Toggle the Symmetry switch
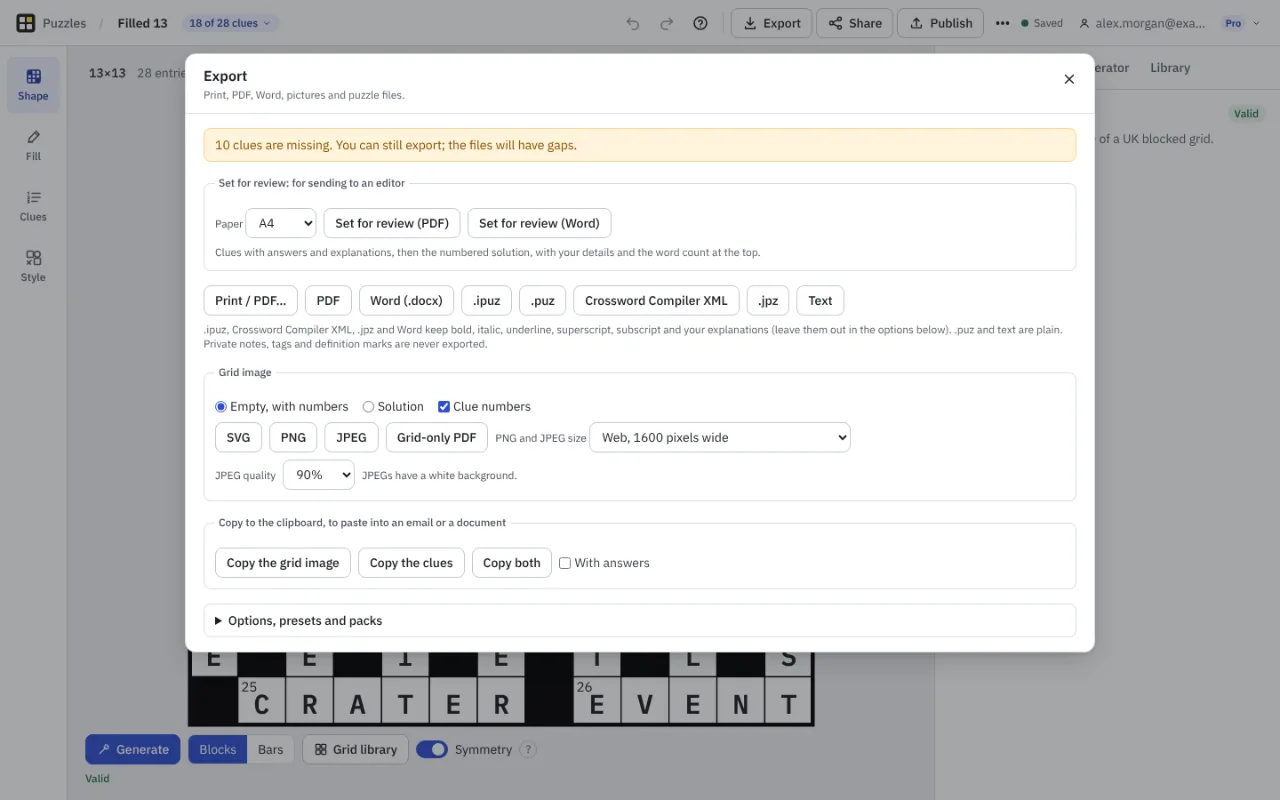Screen dimensions: 1280x800 432,749
